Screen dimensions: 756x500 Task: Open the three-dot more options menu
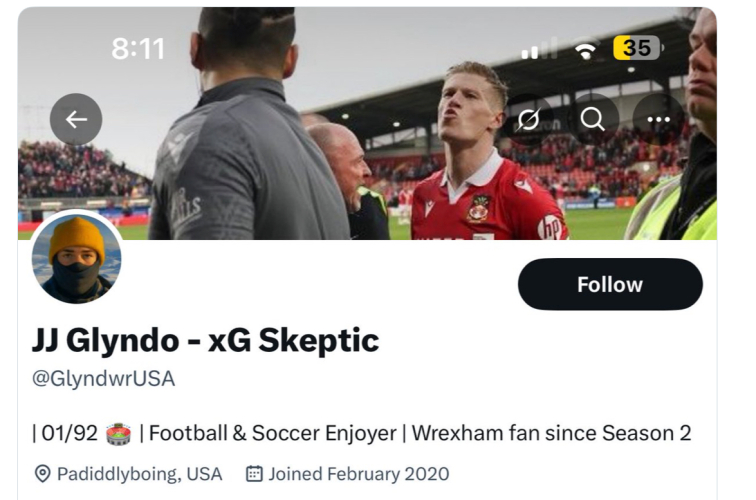click(x=658, y=120)
